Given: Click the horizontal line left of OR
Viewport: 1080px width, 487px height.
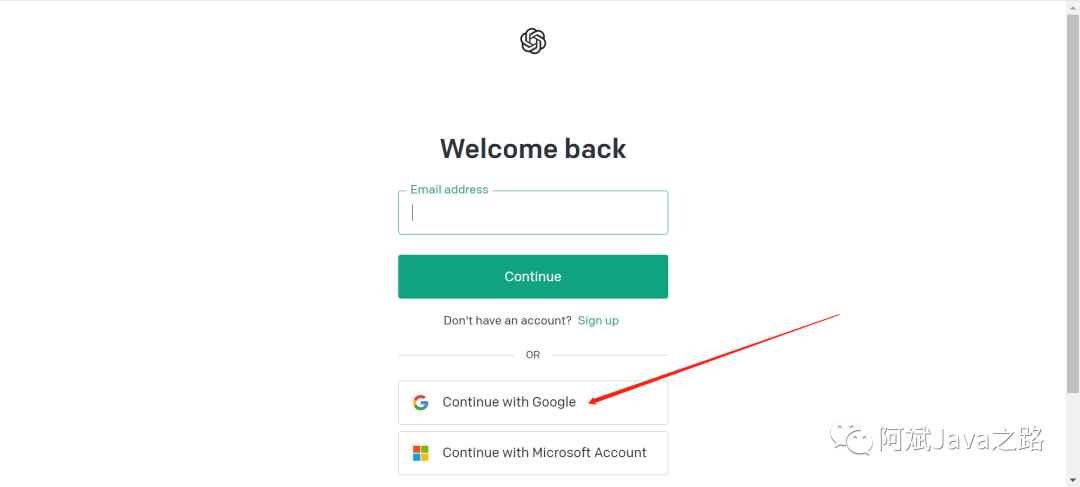Looking at the screenshot, I should pos(455,355).
